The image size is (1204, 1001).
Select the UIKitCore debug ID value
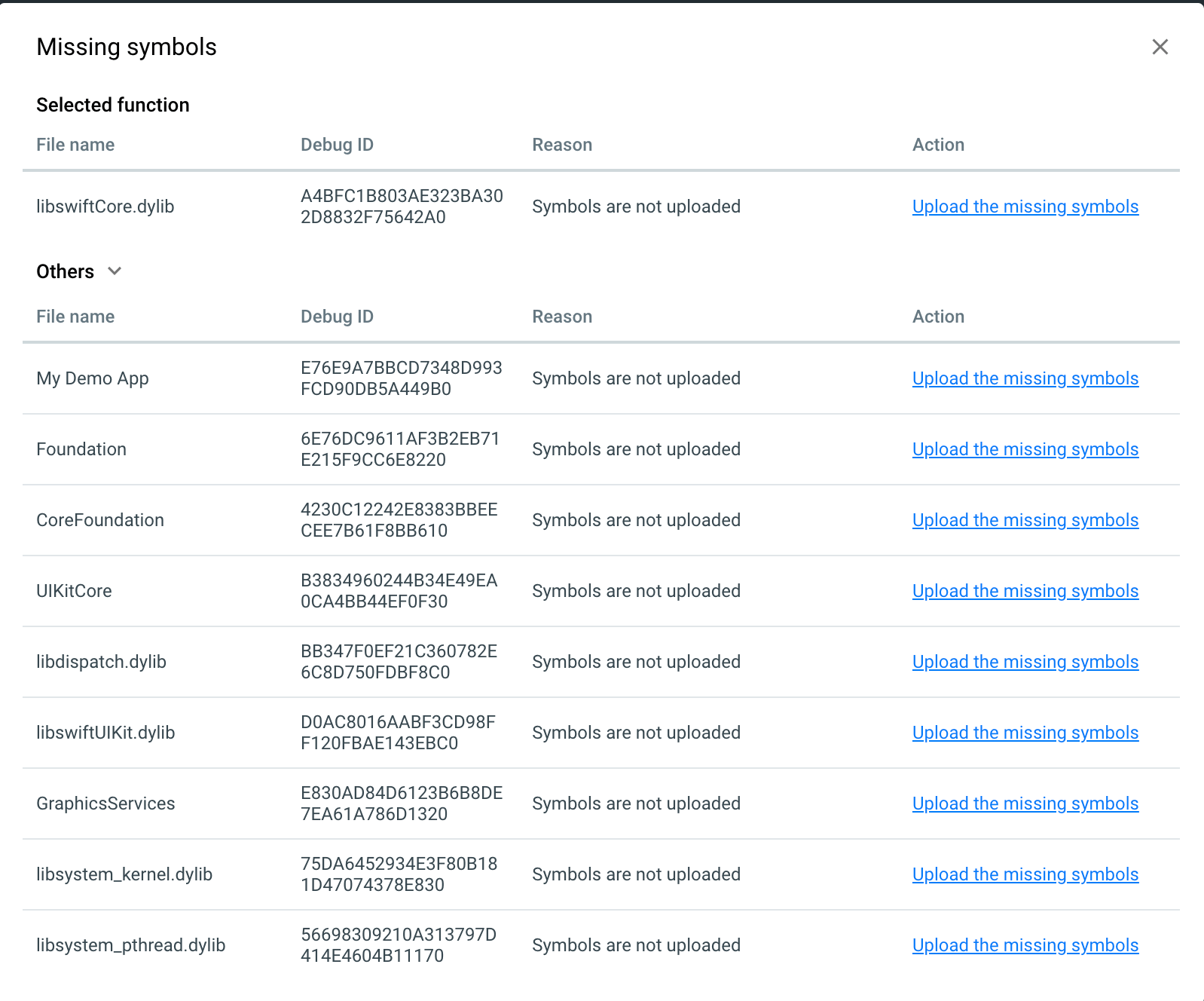[x=399, y=591]
